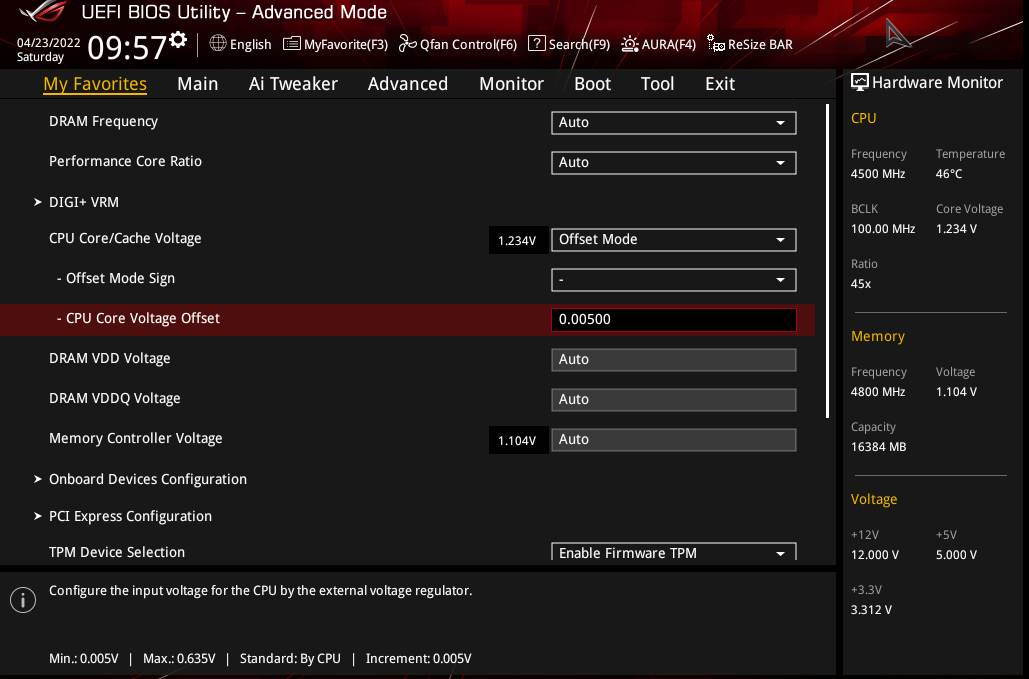Screen dimensions: 1029x679
Task: Click DRAM VDDQ Voltage field
Action: pyautogui.click(x=673, y=400)
